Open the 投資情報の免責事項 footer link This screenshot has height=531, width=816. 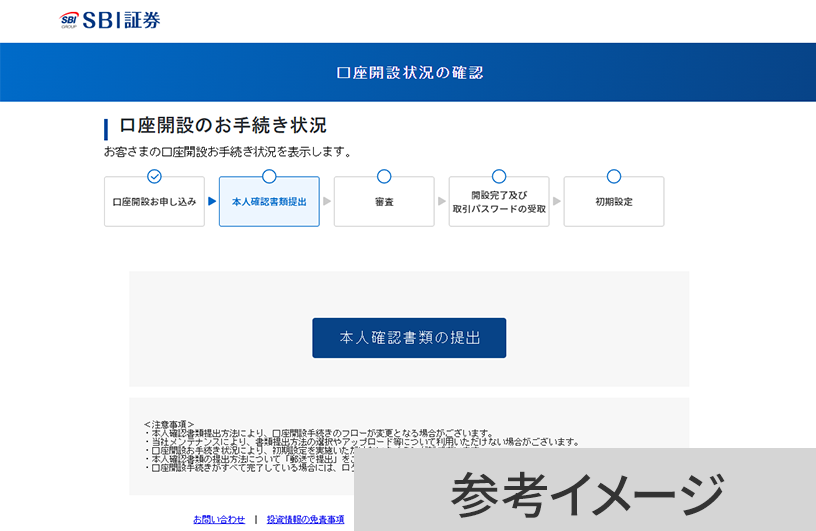[305, 519]
